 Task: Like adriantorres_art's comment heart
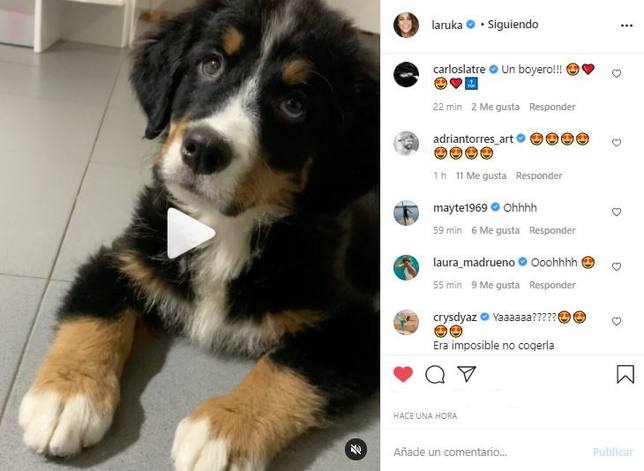616,142
